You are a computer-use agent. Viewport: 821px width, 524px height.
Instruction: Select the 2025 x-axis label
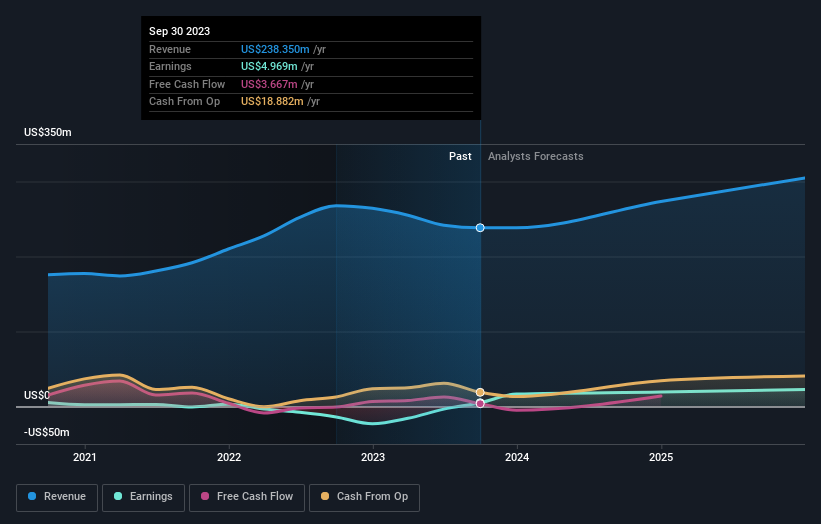click(661, 457)
